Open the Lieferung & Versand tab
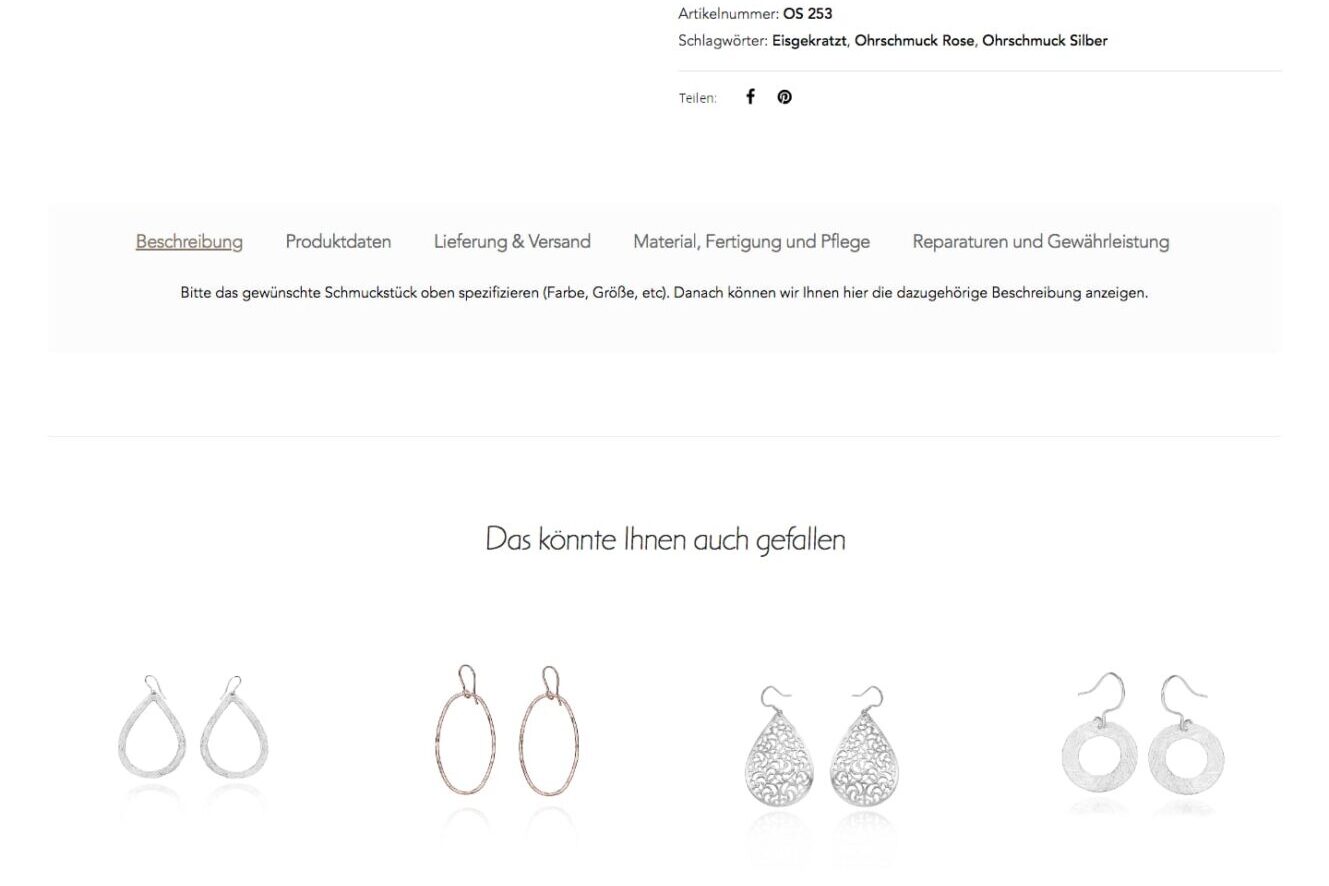Viewport: 1329px width, 886px height. click(x=512, y=242)
